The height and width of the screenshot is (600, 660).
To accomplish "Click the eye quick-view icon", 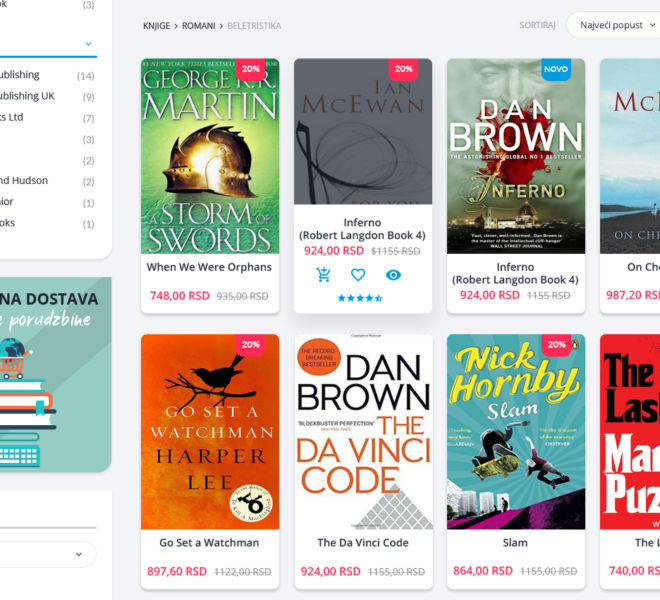I will [x=393, y=275].
